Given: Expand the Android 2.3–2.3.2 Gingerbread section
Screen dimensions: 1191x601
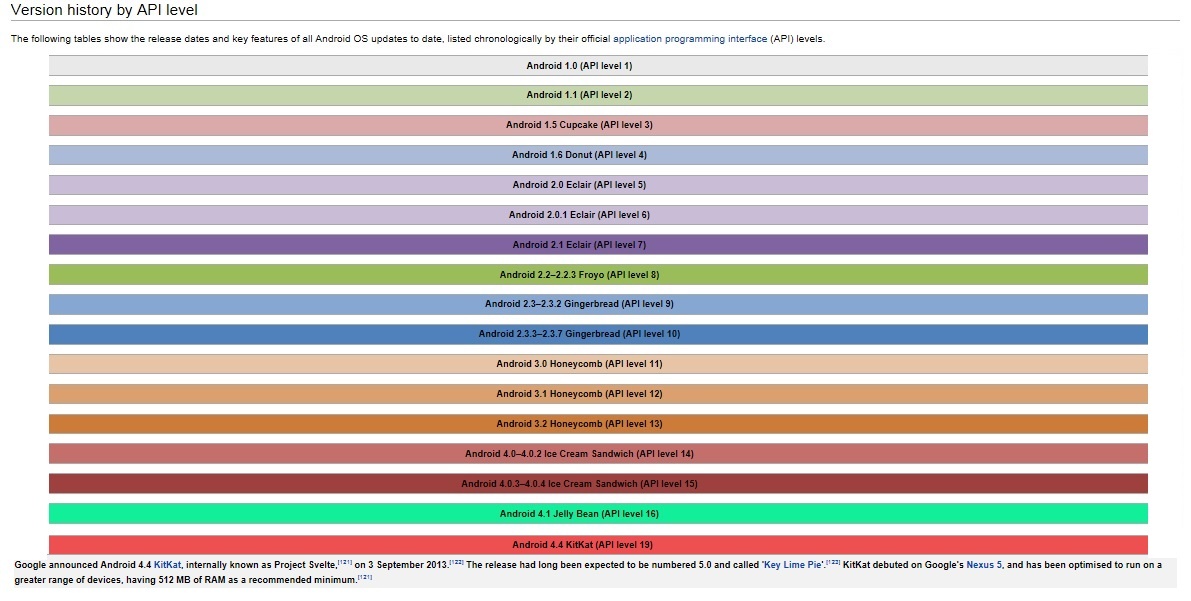Looking at the screenshot, I should pos(596,304).
